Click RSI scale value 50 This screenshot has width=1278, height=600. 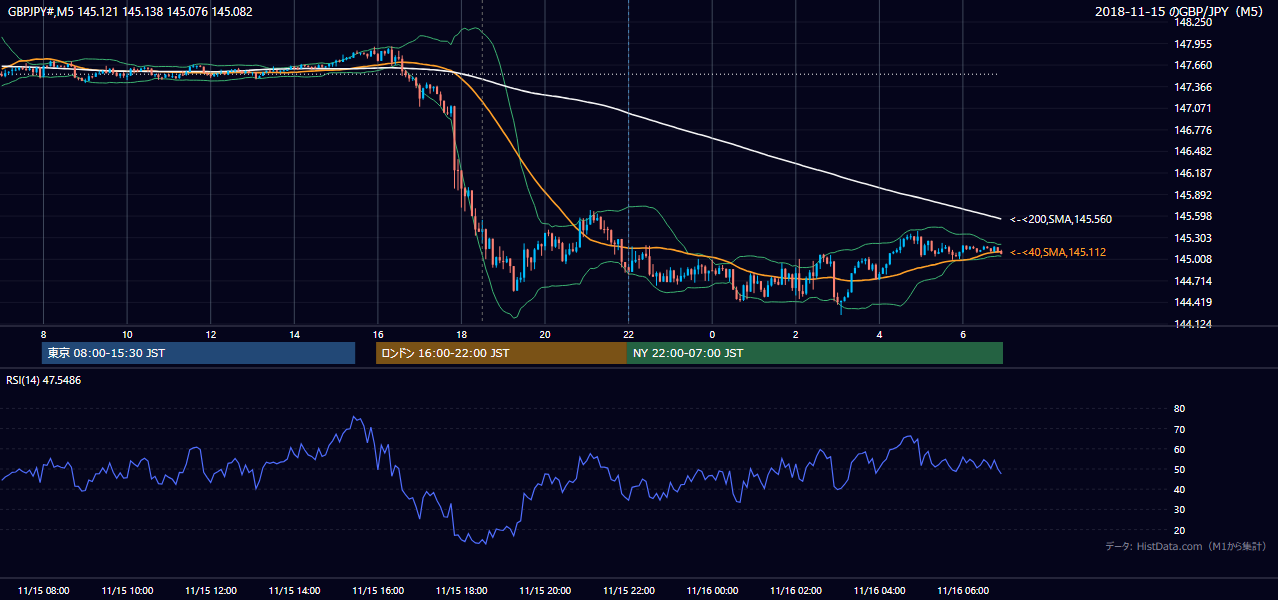coord(1179,469)
